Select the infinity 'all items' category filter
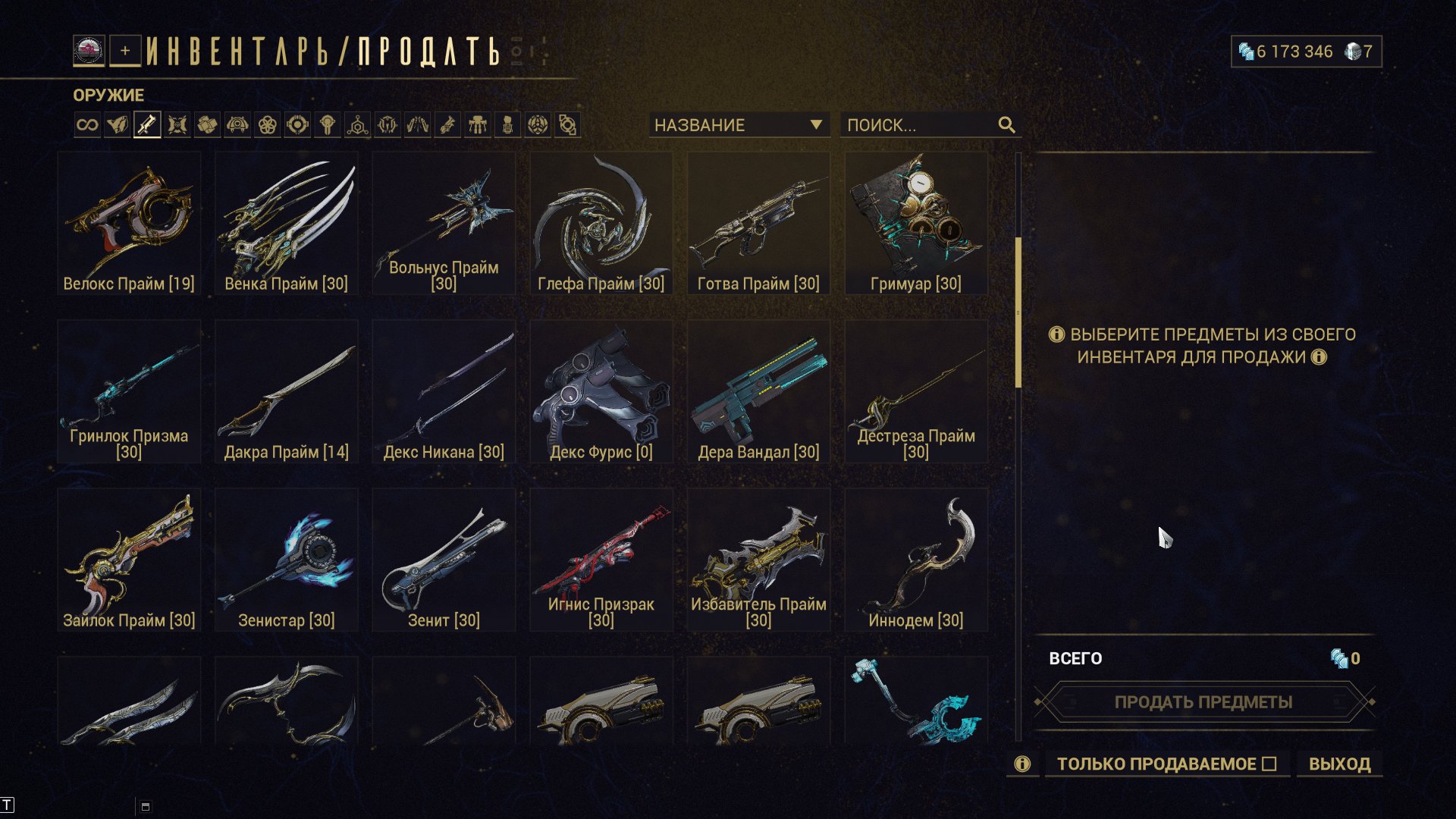The width and height of the screenshot is (1456, 819). click(x=87, y=125)
